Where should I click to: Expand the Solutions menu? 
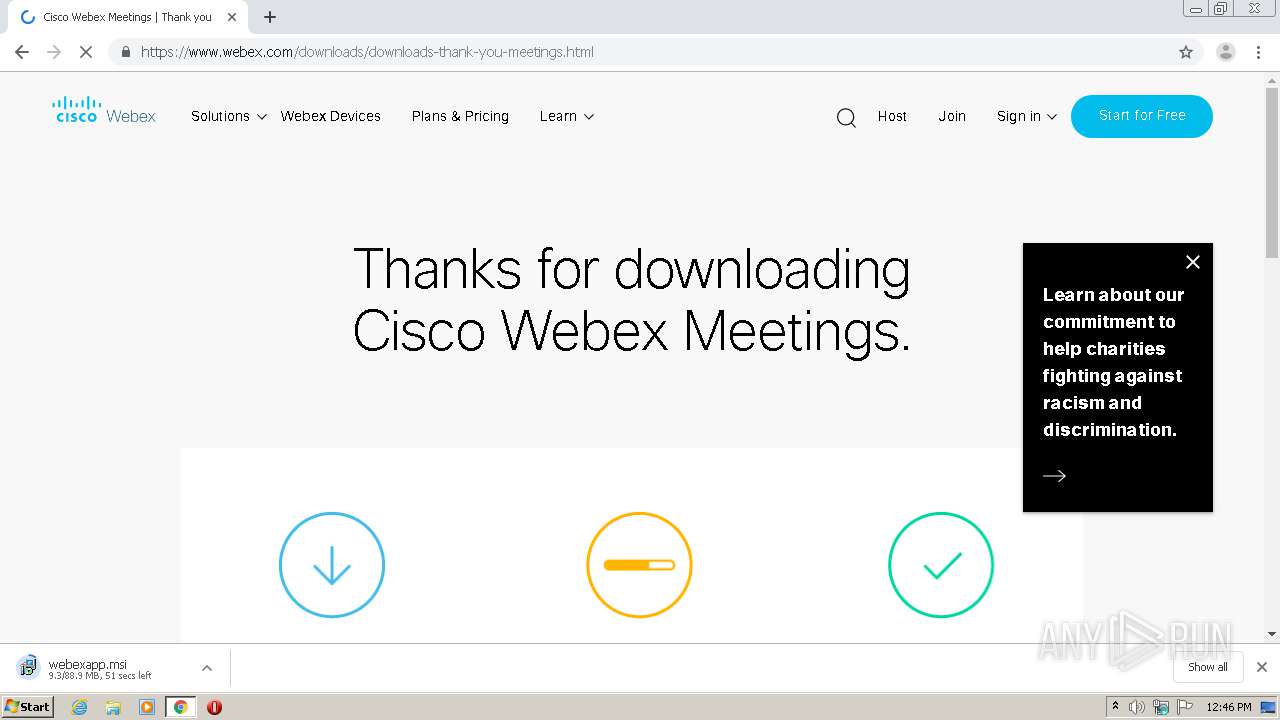pyautogui.click(x=229, y=116)
